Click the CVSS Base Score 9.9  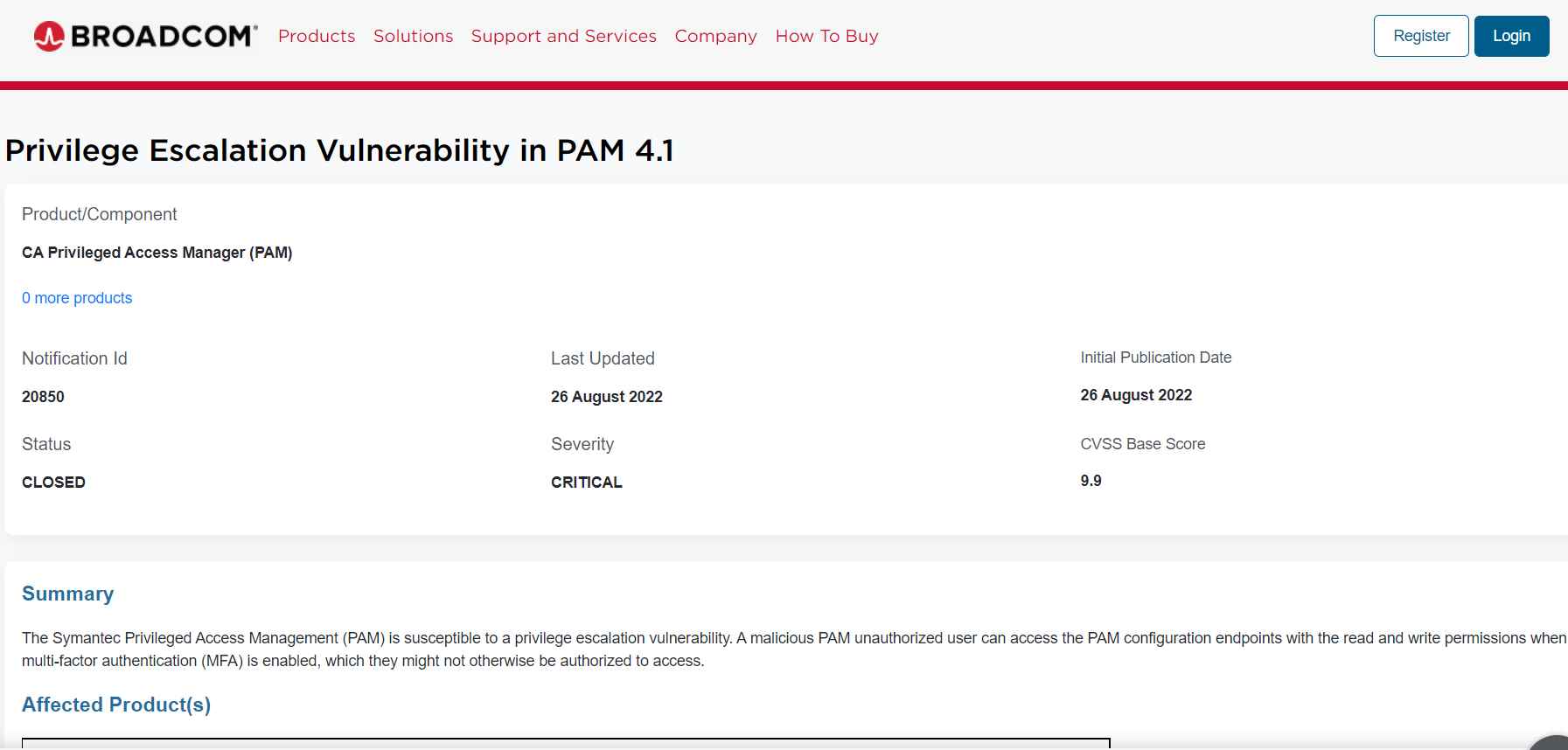(1091, 481)
